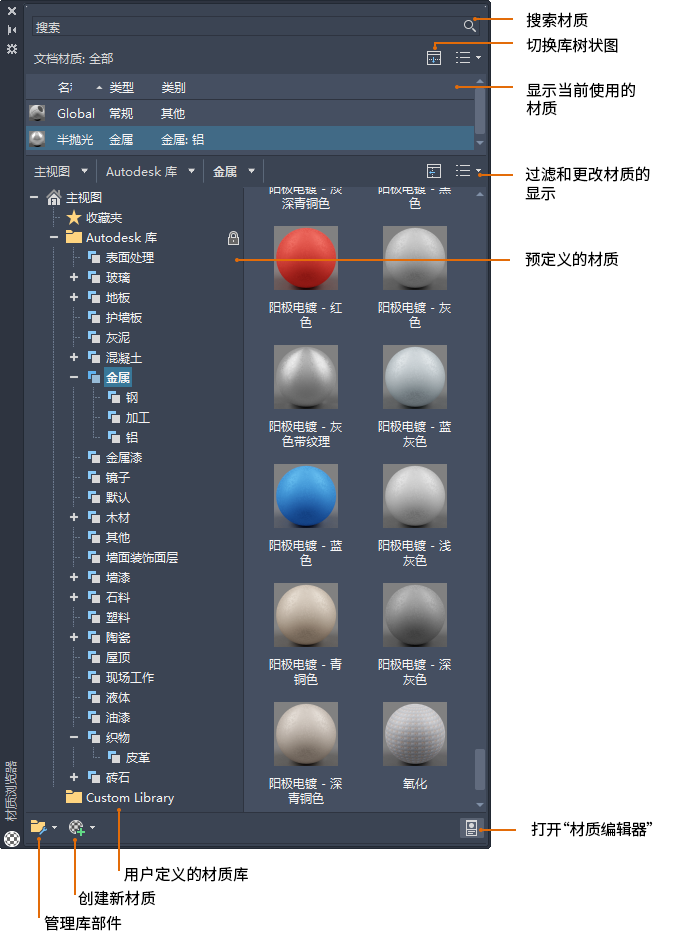Expand the 混凝土 category
The width and height of the screenshot is (691, 948).
[x=74, y=357]
